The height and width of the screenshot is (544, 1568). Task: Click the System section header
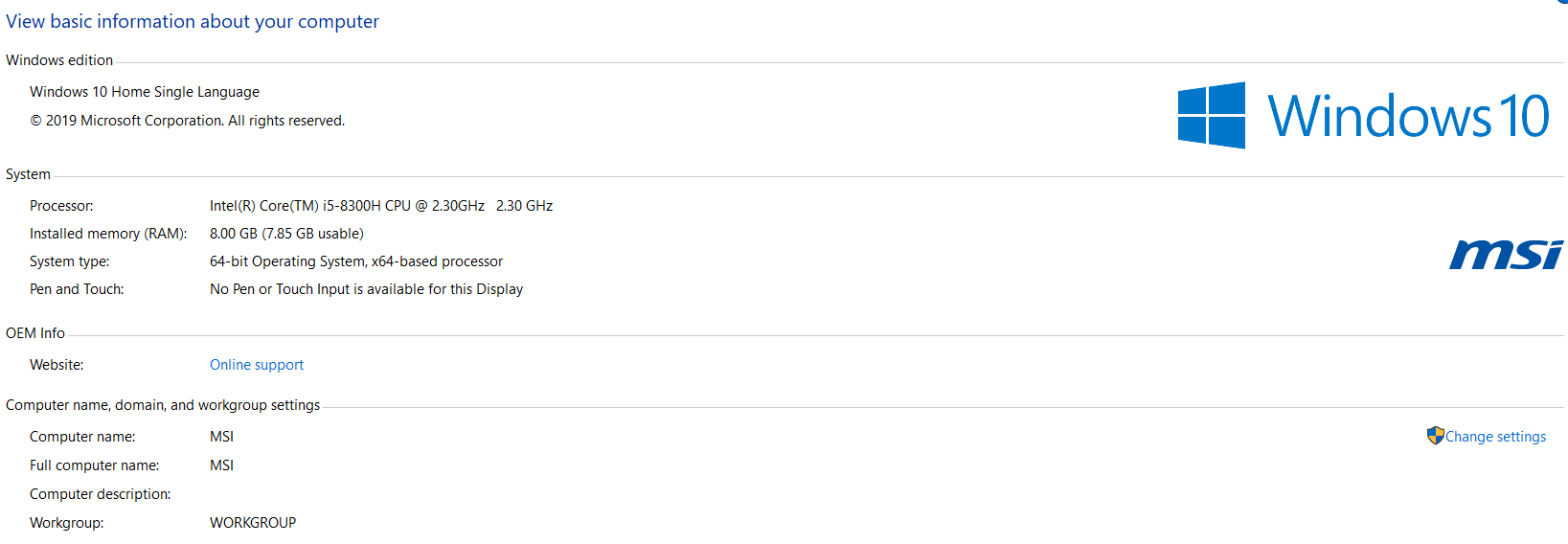click(28, 174)
